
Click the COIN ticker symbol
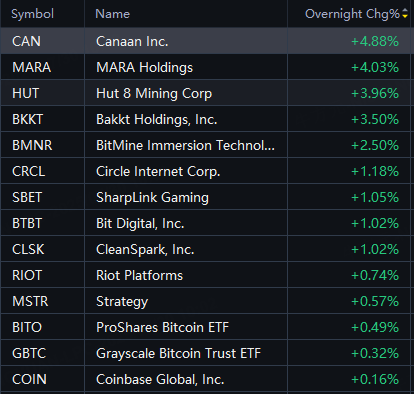[x=29, y=379]
